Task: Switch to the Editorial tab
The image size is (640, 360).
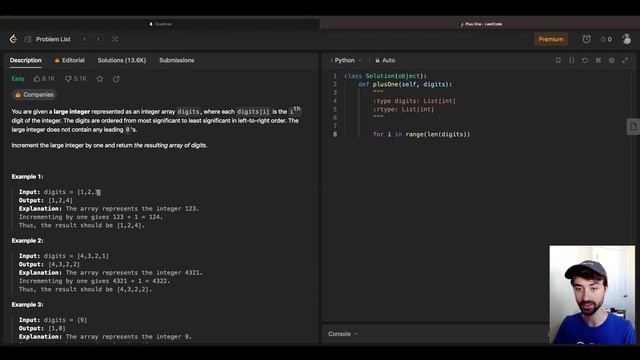Action: (x=70, y=60)
